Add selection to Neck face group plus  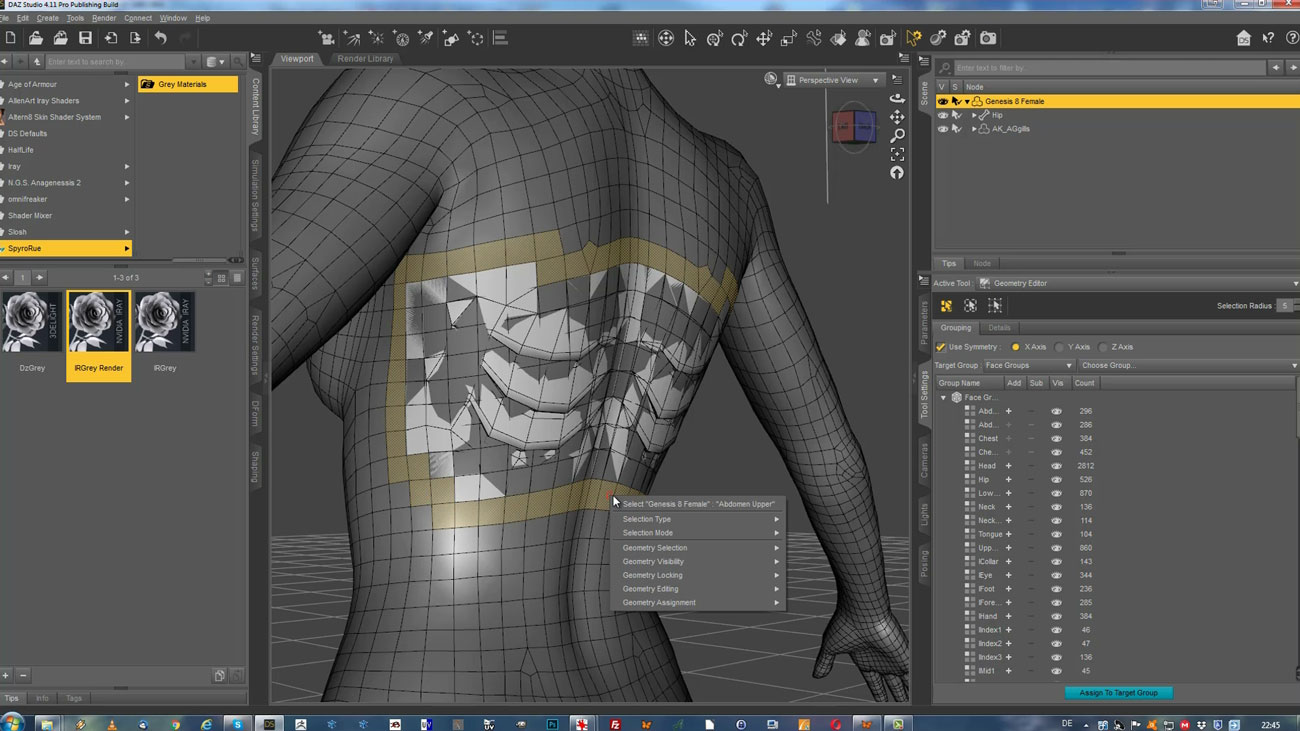click(1008, 507)
